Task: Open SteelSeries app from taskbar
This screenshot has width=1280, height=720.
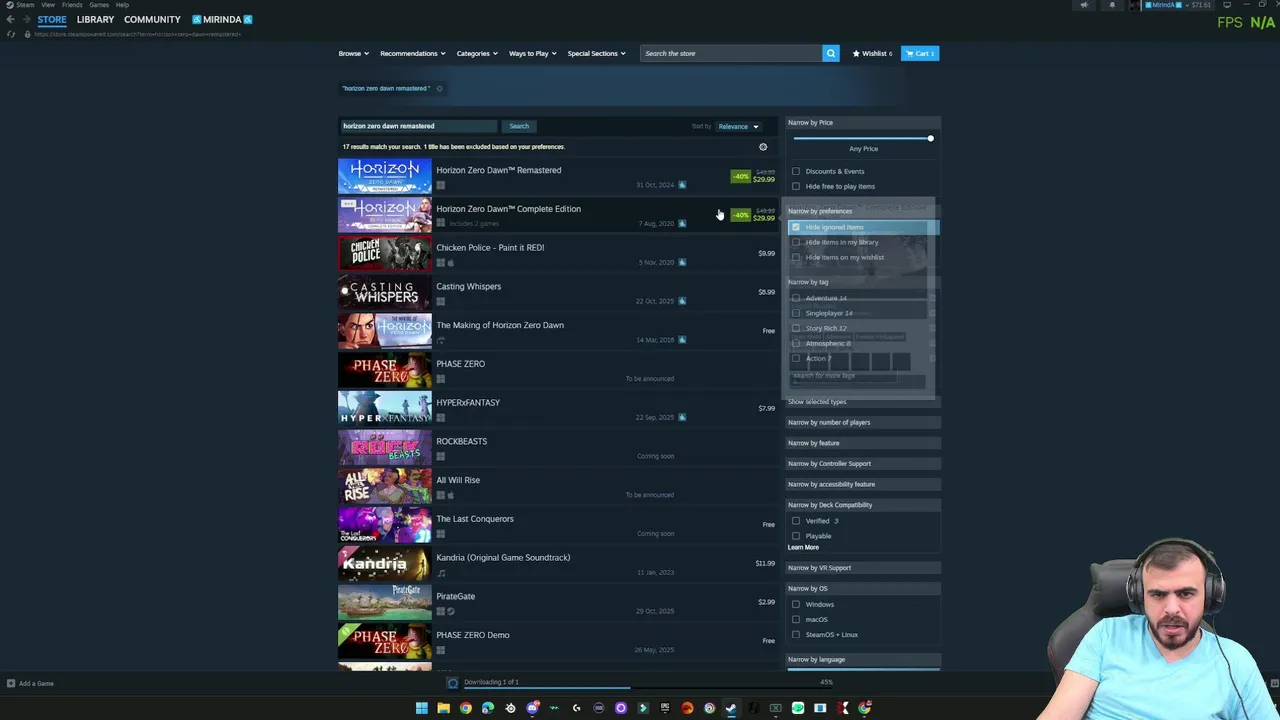Action: (x=510, y=708)
